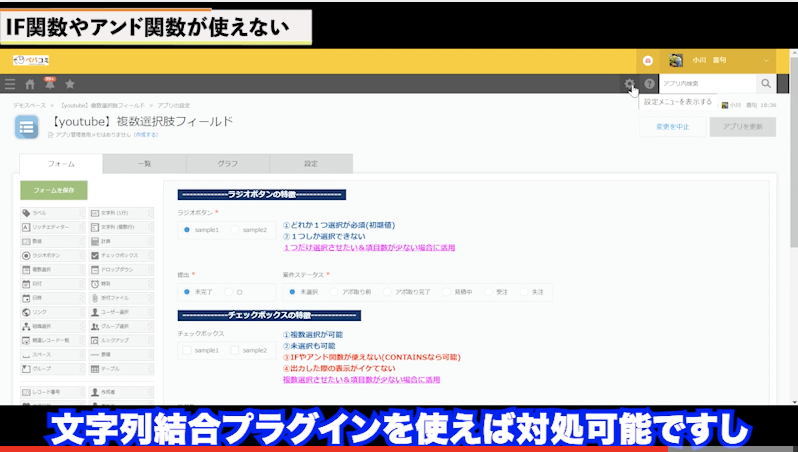
Task: Open the gear settings menu
Action: [x=629, y=84]
